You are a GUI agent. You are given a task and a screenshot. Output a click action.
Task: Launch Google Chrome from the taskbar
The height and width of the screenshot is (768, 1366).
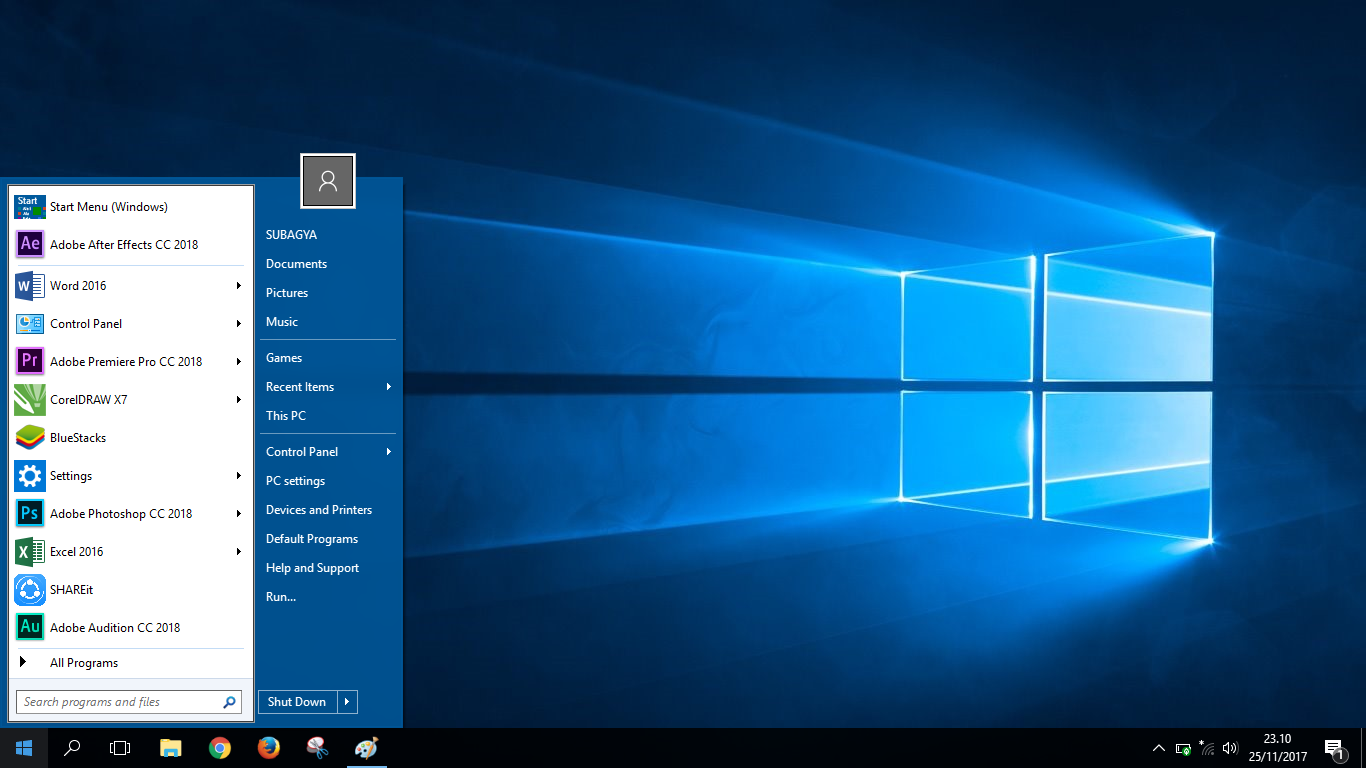point(220,748)
